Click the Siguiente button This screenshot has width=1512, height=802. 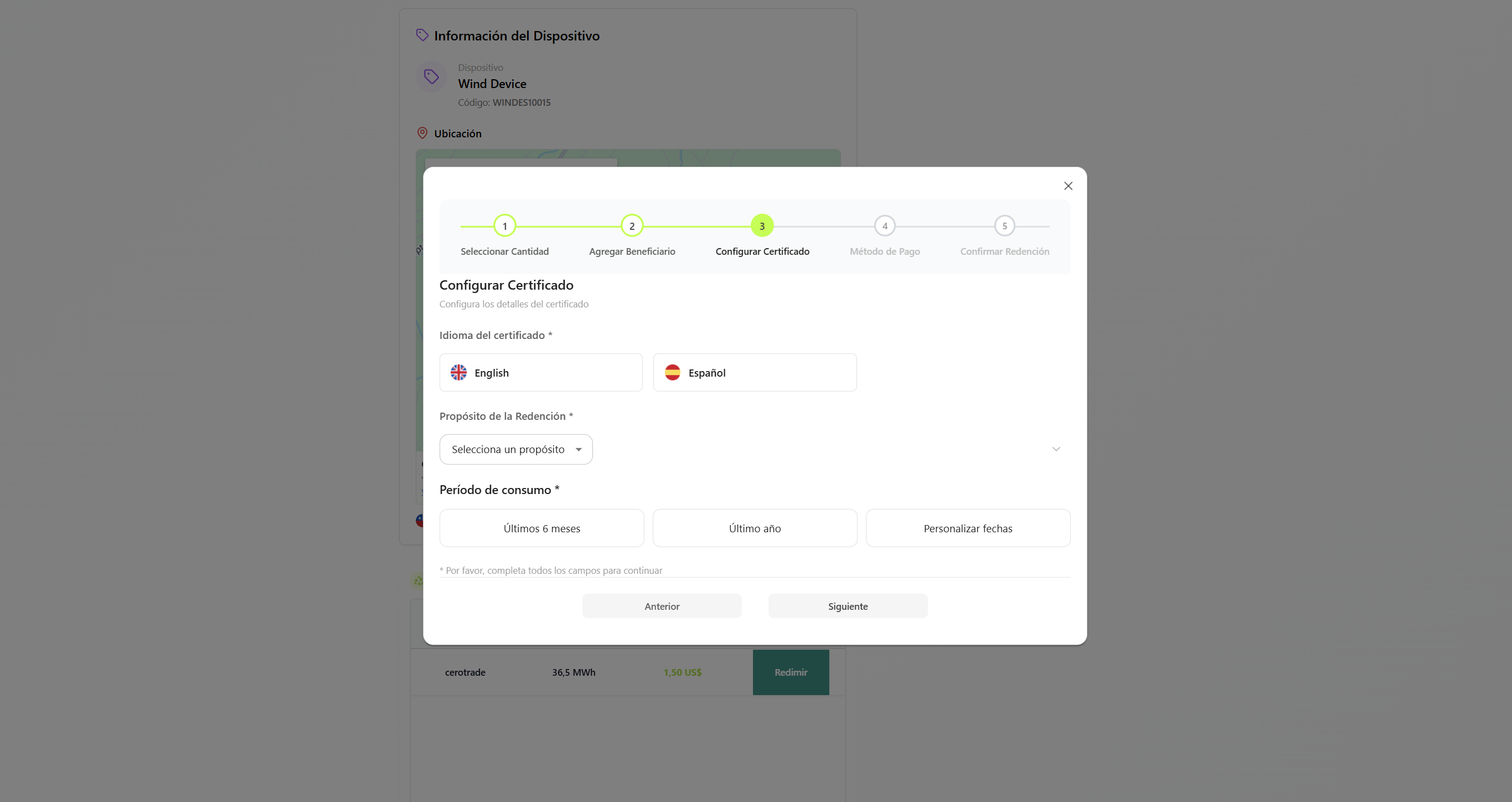[847, 605]
